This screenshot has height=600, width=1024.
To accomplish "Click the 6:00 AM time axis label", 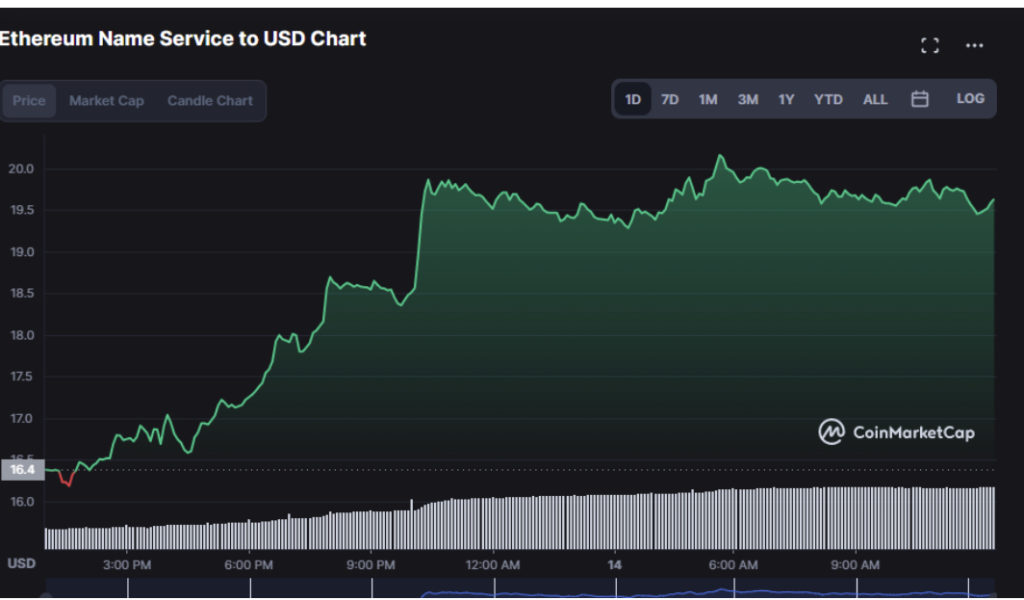I will click(733, 565).
